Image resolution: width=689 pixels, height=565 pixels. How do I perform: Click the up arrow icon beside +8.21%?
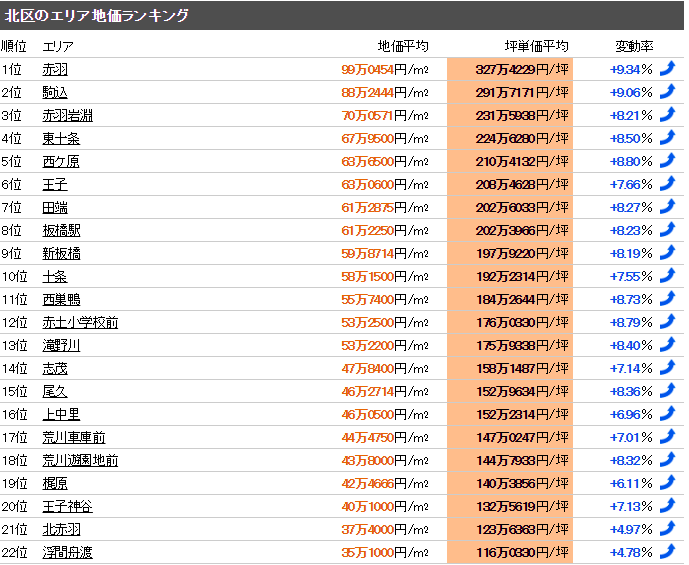point(667,115)
